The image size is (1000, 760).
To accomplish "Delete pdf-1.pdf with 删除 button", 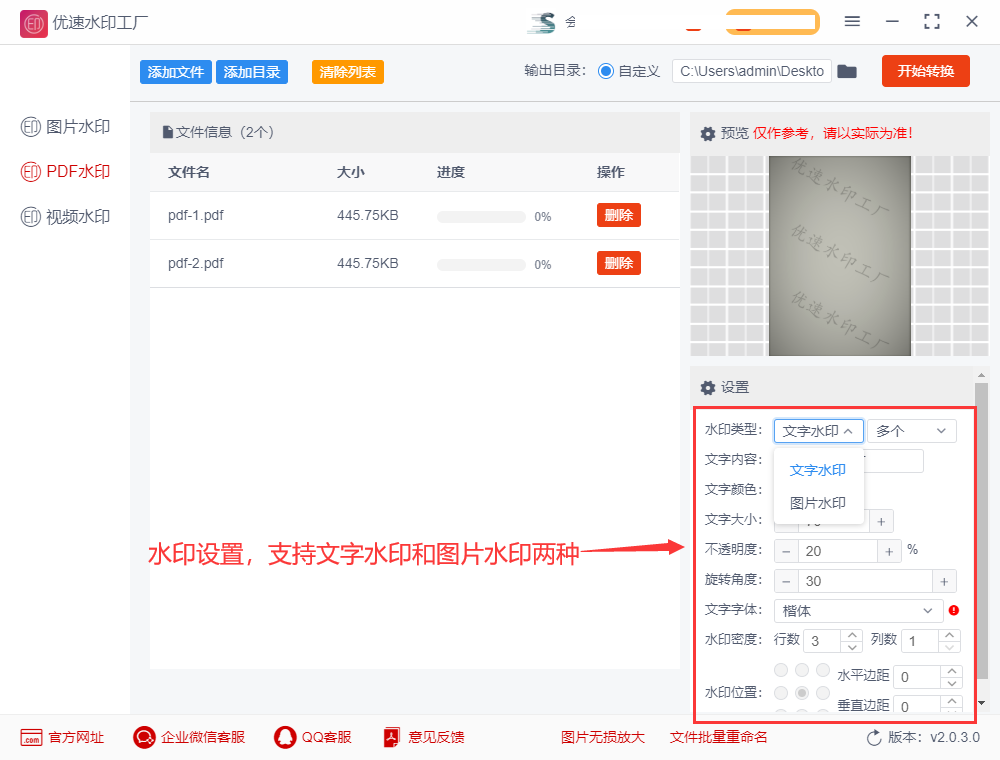I will click(x=619, y=215).
